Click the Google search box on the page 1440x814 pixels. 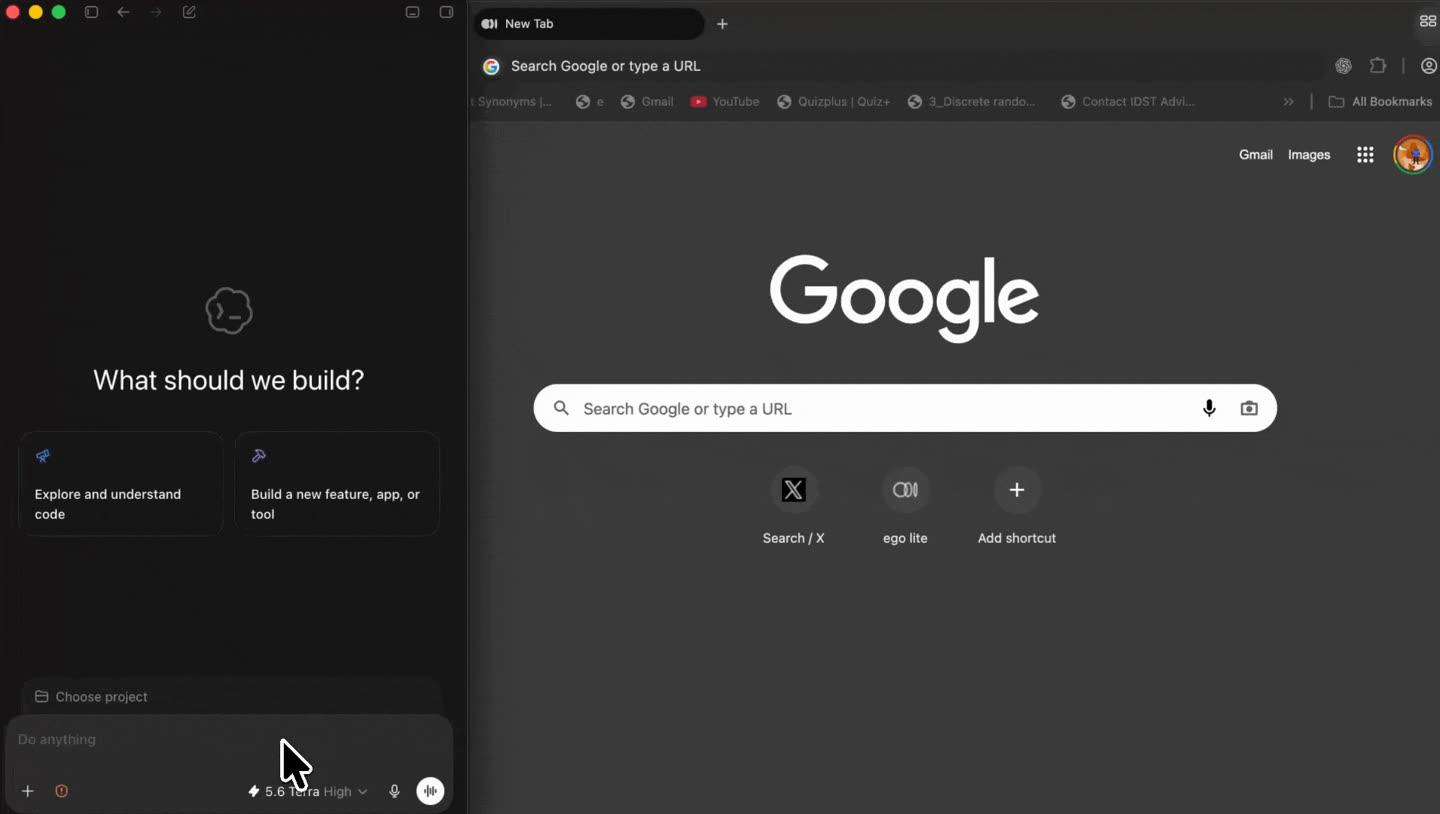pyautogui.click(x=905, y=408)
